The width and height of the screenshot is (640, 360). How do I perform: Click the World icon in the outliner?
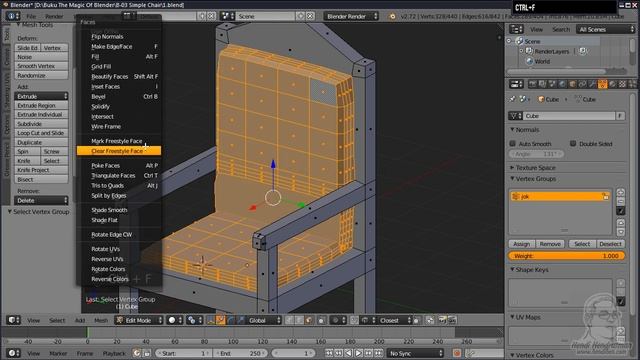point(529,61)
